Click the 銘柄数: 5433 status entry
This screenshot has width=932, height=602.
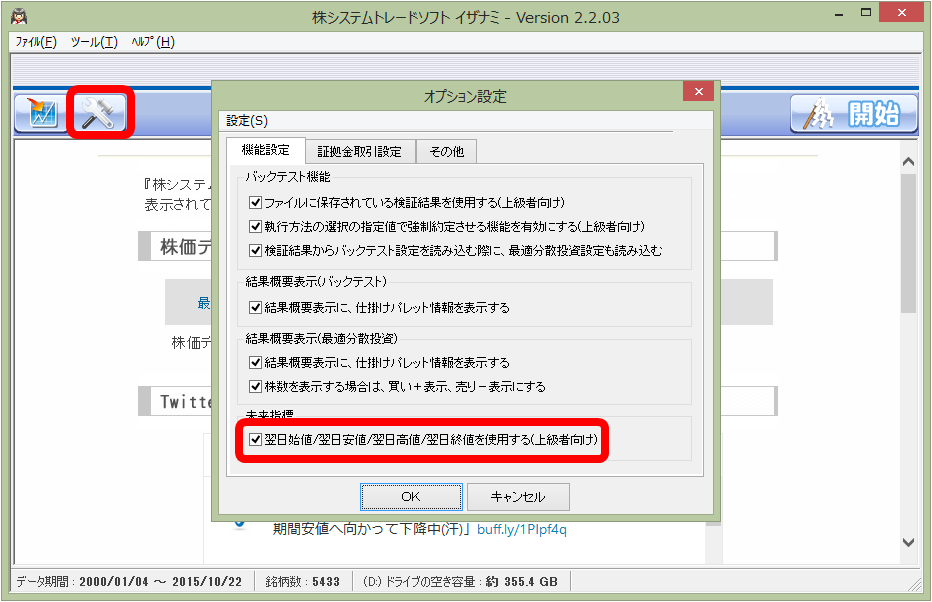tap(303, 582)
